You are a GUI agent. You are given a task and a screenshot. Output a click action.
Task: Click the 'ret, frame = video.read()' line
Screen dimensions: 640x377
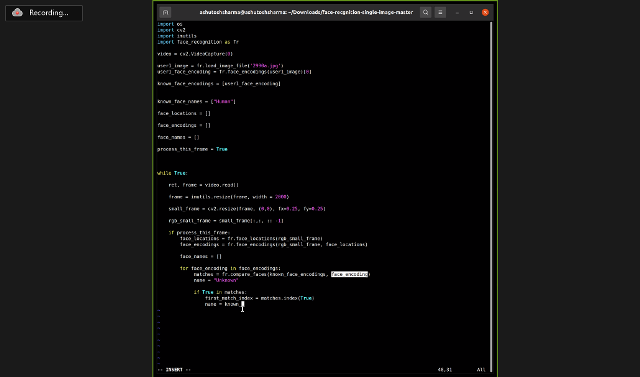click(x=204, y=185)
